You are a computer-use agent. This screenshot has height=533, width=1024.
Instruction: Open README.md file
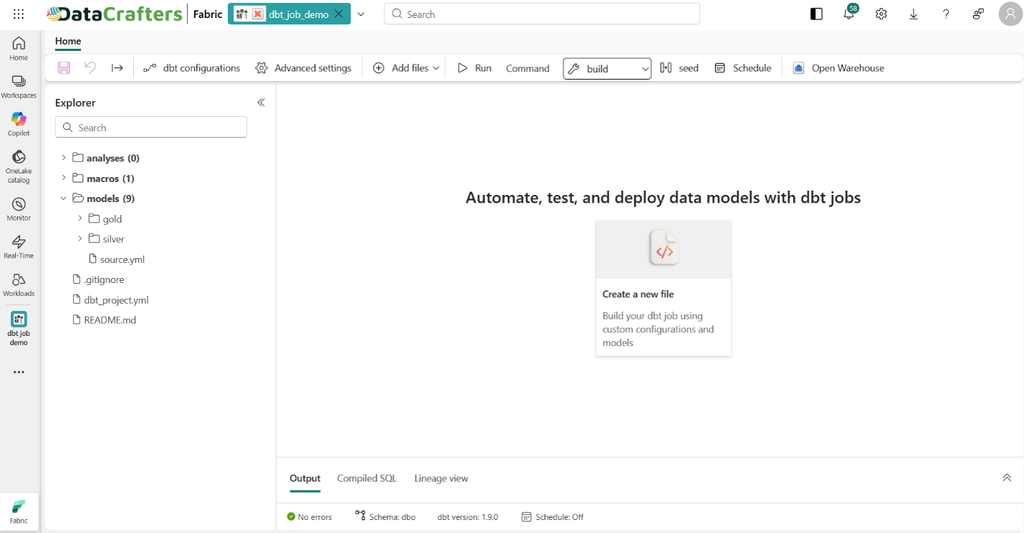pyautogui.click(x=104, y=320)
